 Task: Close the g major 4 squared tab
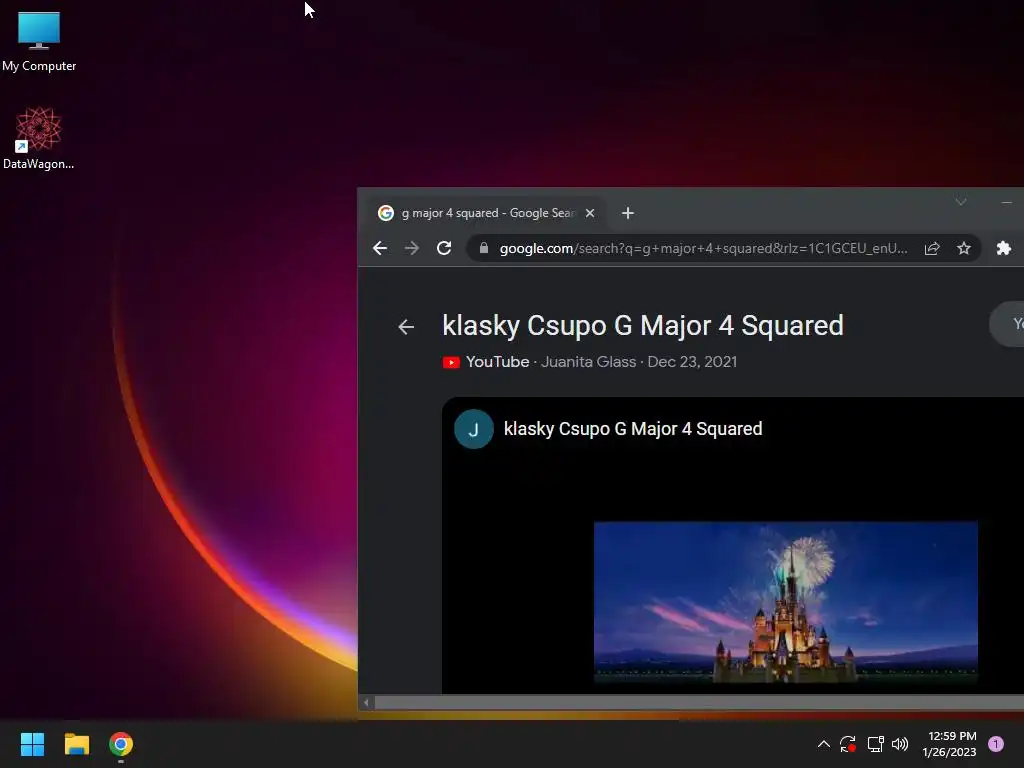point(590,213)
